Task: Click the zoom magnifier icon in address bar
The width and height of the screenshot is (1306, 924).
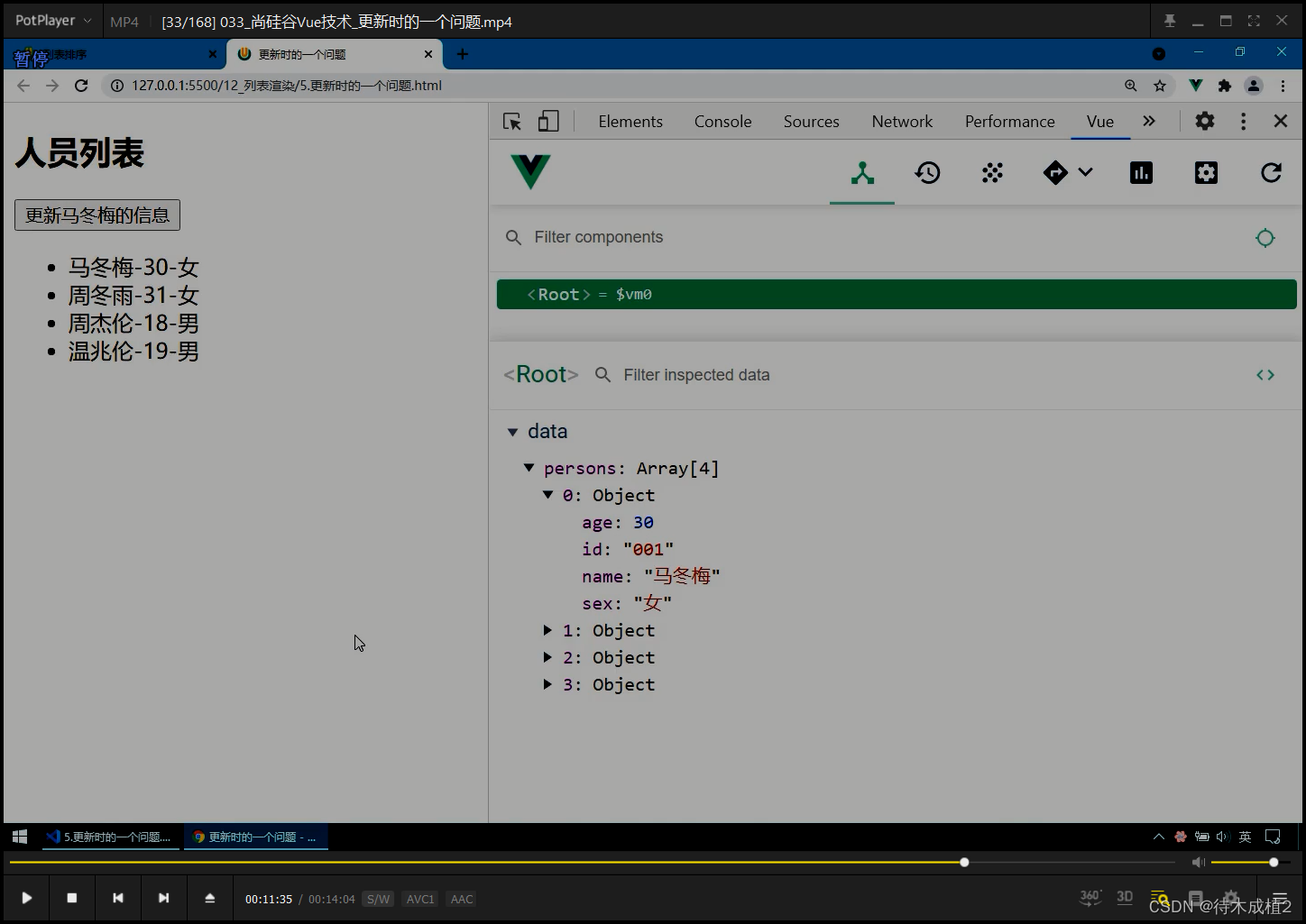Action: click(x=1131, y=86)
